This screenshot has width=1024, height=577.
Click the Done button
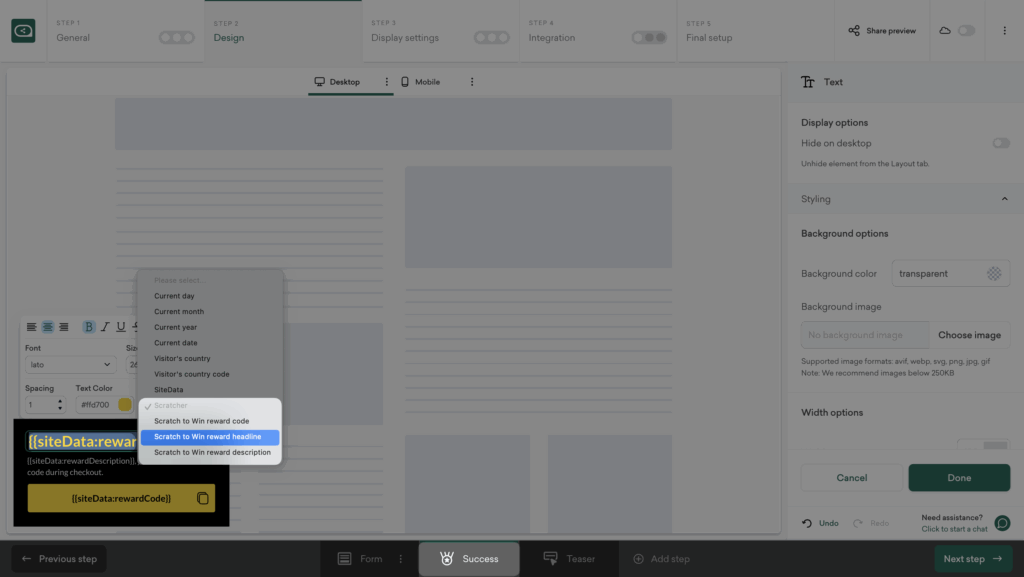959,478
